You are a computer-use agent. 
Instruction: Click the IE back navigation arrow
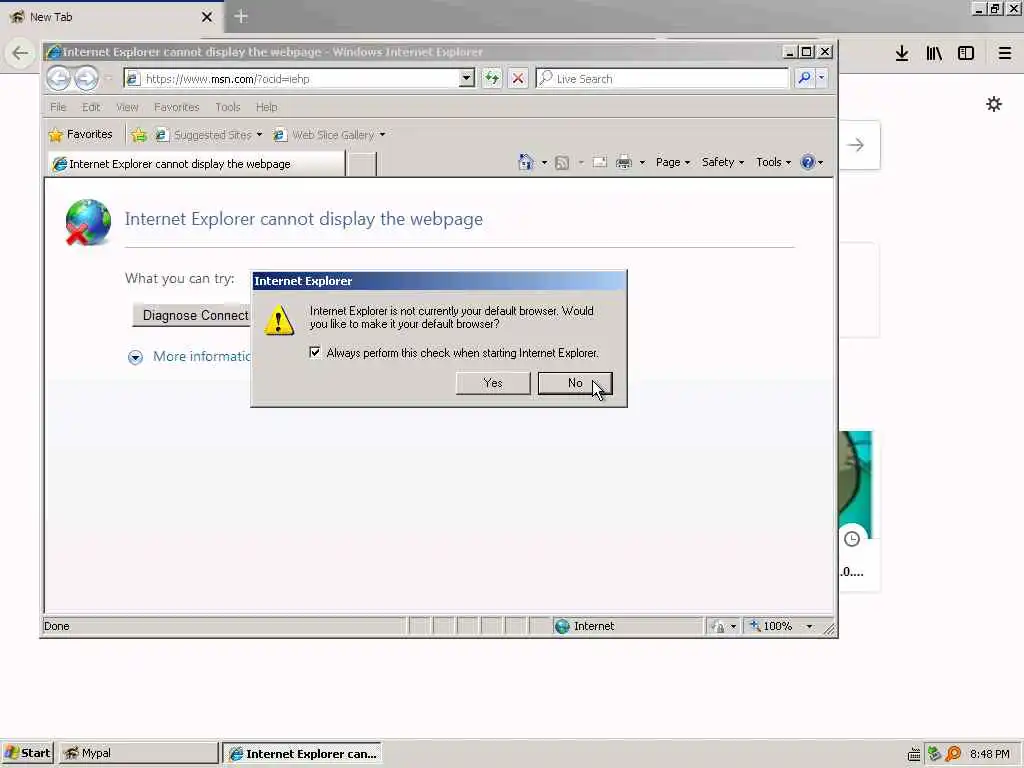coord(58,78)
